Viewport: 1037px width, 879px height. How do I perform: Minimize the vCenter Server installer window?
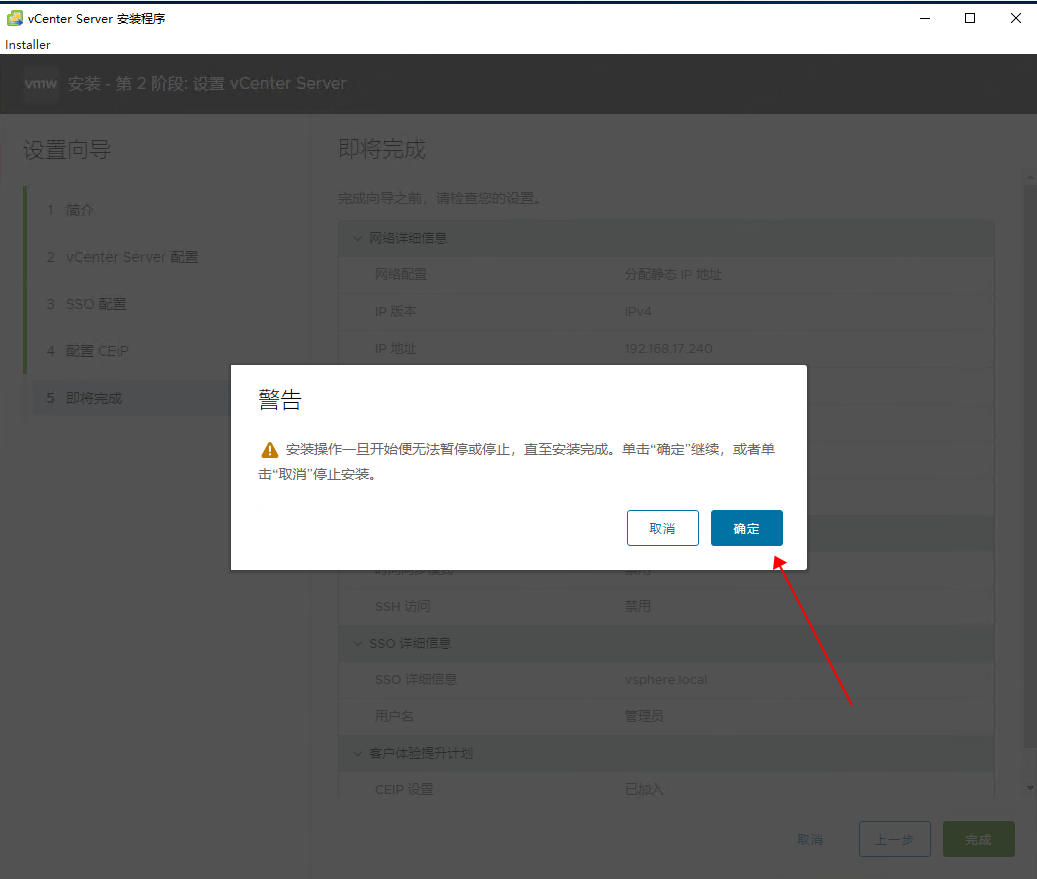[925, 19]
